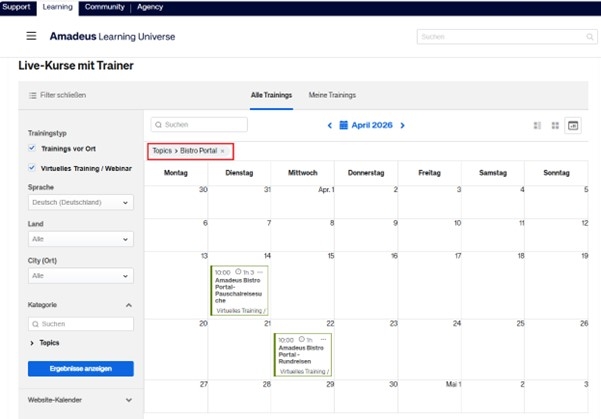This screenshot has width=601, height=419.
Task: Collapse the Kategorie section
Action: (127, 304)
